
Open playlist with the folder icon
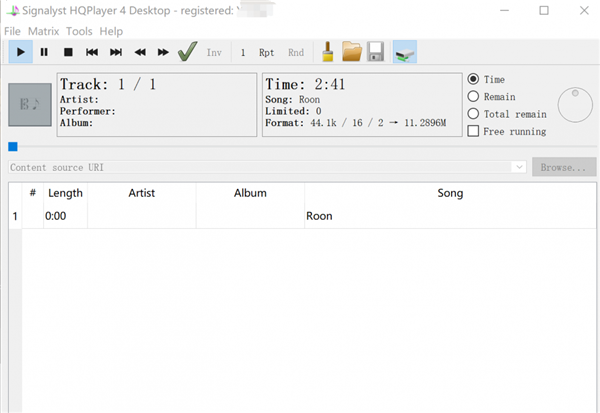352,52
